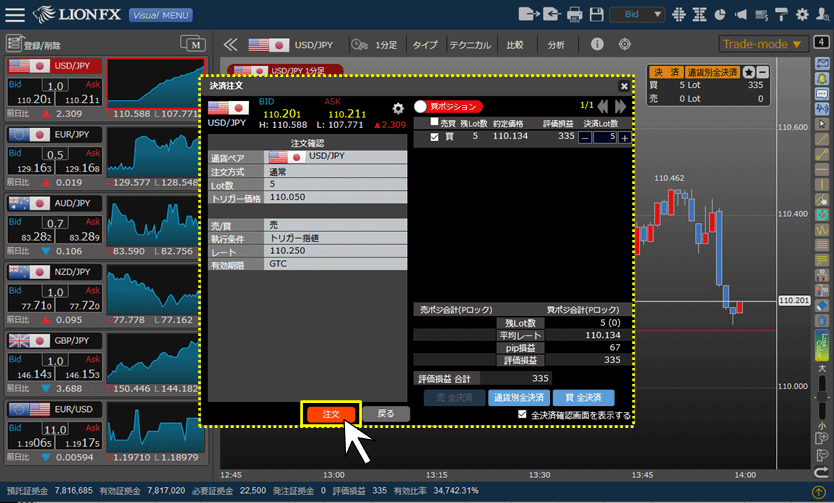Select the eraser tool in sidebar
834x503 pixels.
(822, 305)
